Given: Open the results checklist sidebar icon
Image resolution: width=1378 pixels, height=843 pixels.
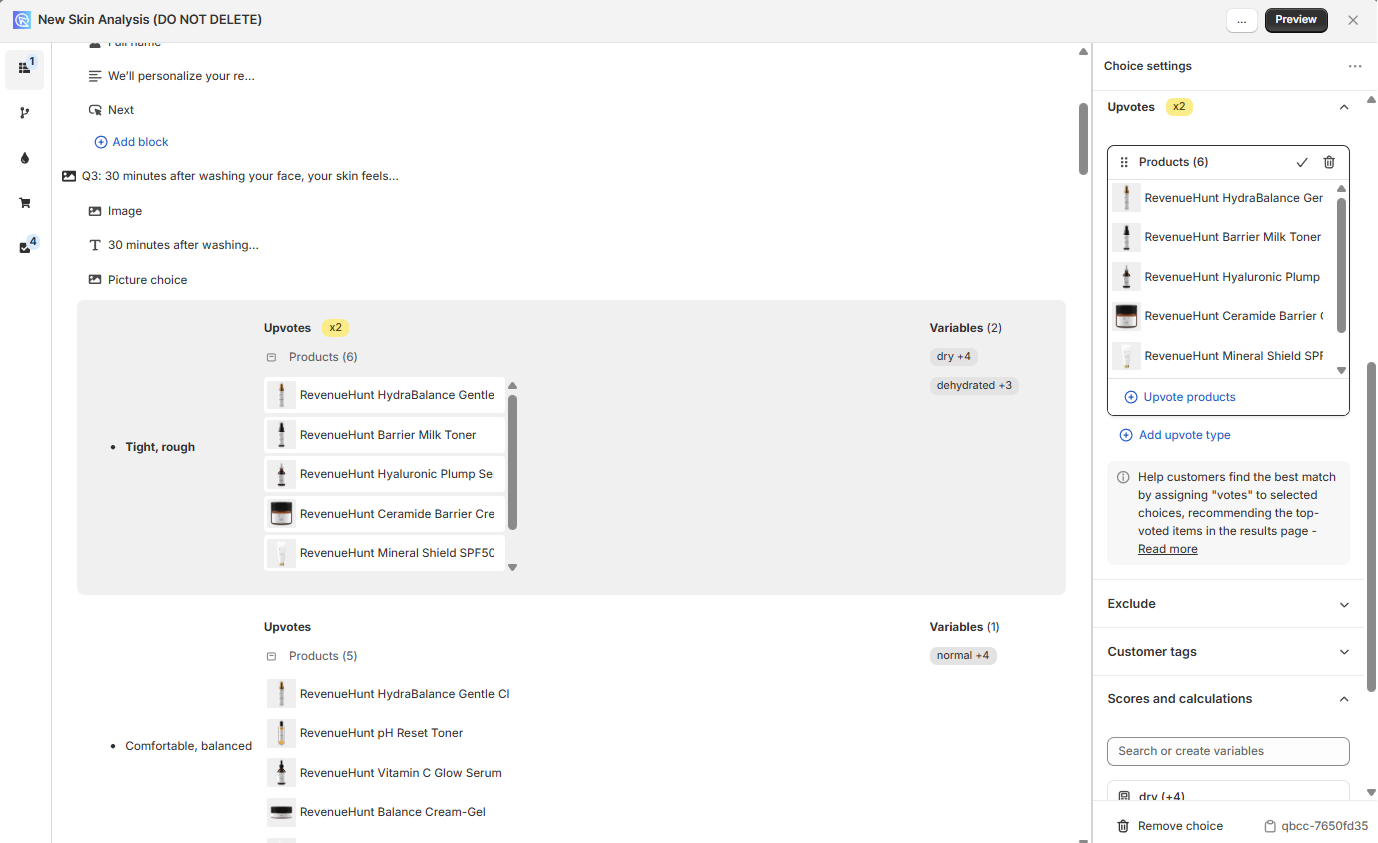Looking at the screenshot, I should 25,248.
